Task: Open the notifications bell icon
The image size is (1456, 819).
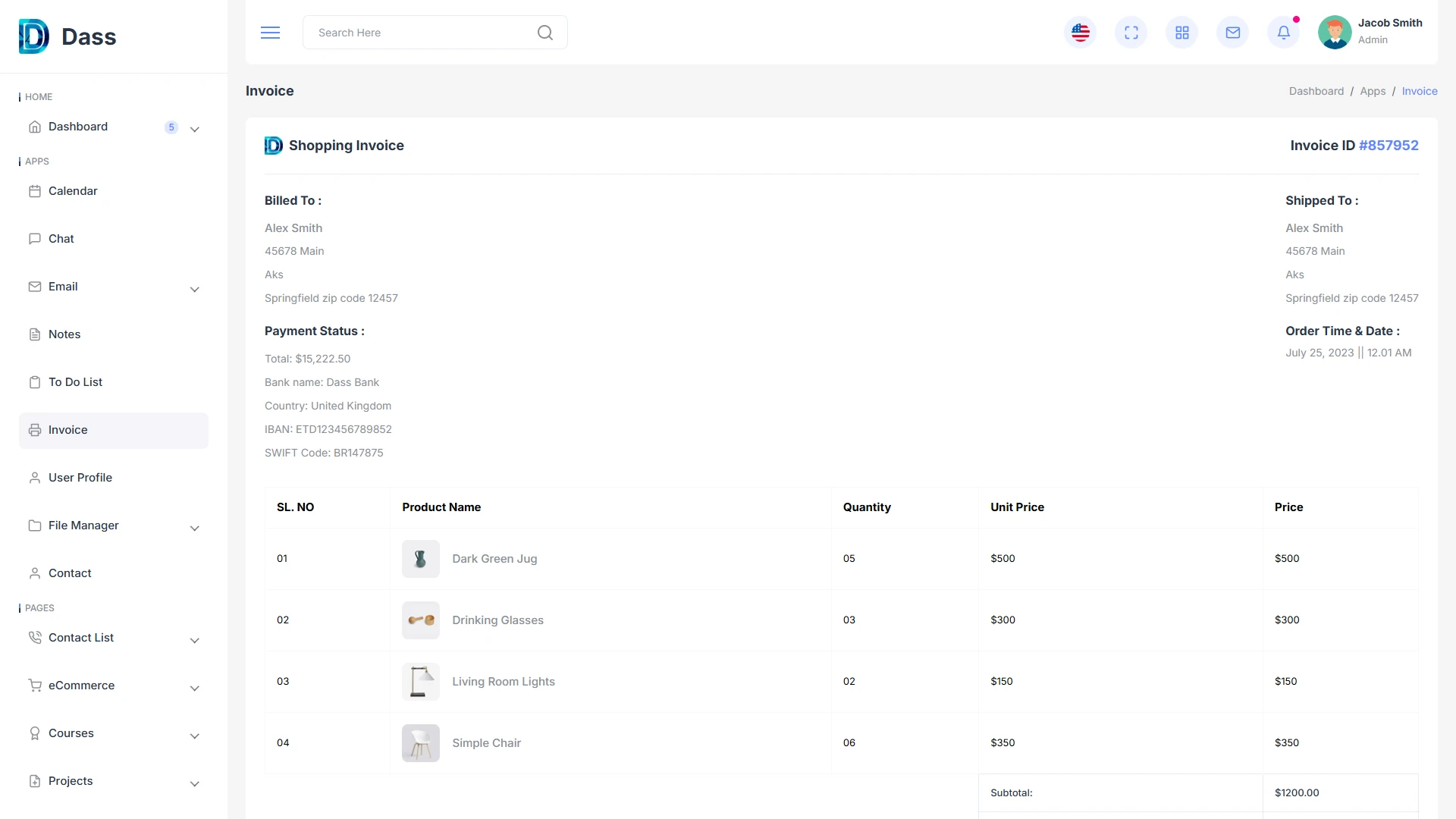Action: pos(1283,33)
